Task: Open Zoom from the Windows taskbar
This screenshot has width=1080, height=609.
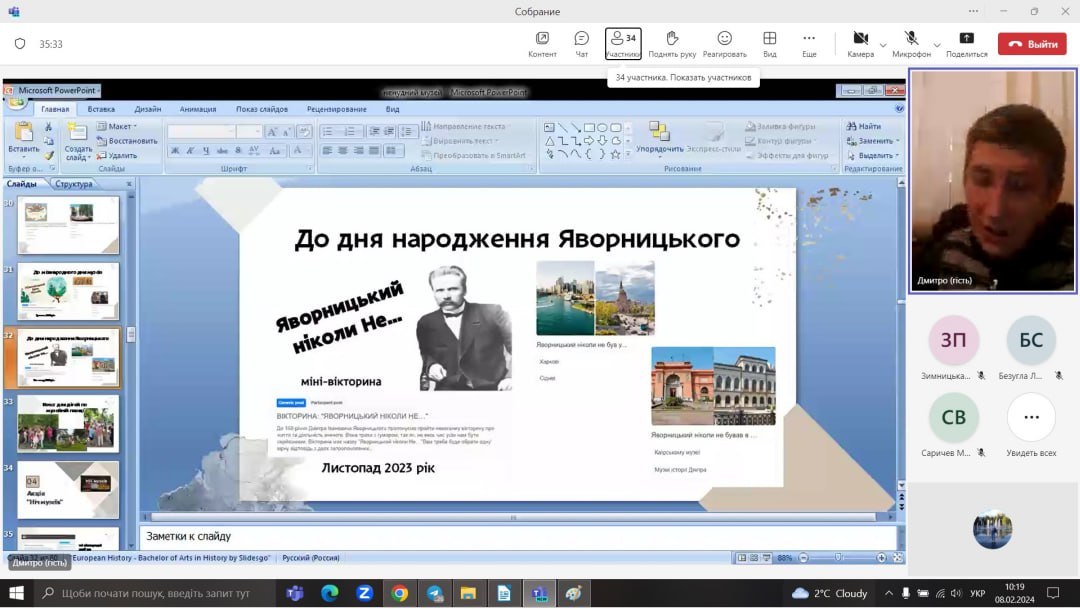Action: click(x=364, y=593)
